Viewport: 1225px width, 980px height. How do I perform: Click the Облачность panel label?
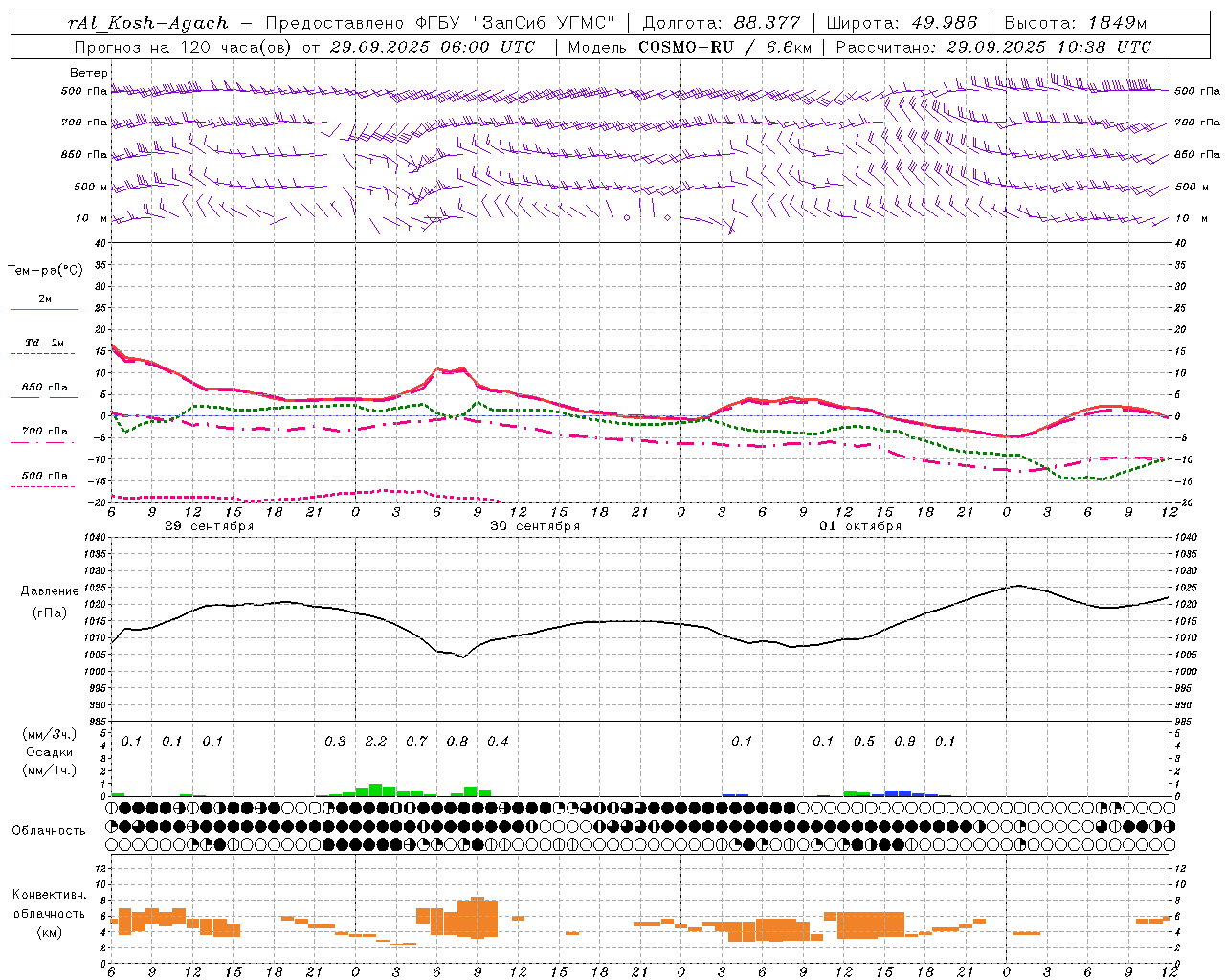click(49, 831)
